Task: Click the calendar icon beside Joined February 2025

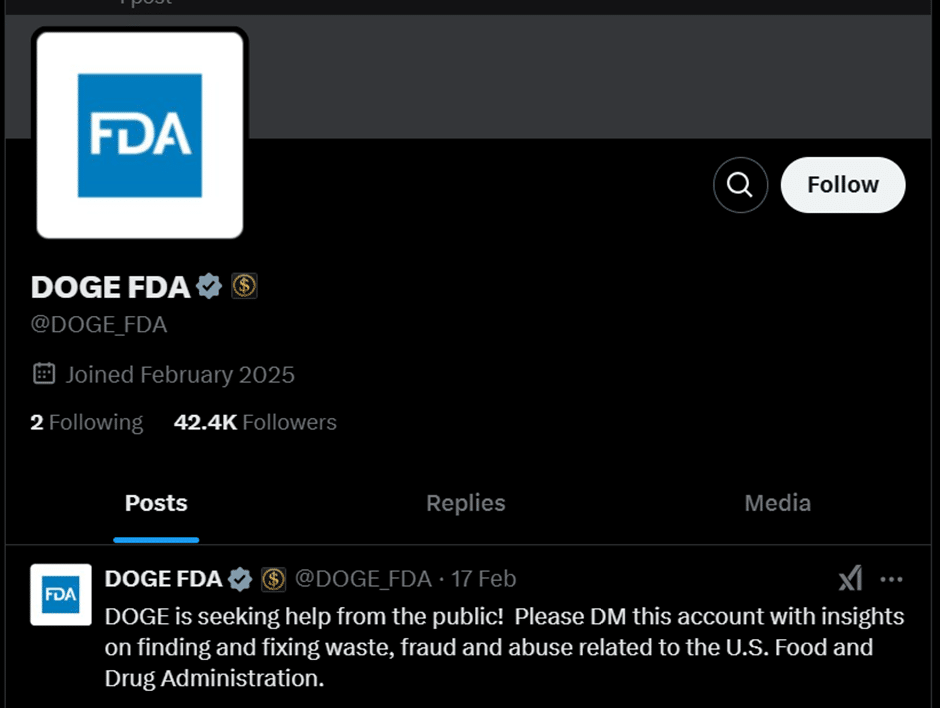Action: [44, 373]
